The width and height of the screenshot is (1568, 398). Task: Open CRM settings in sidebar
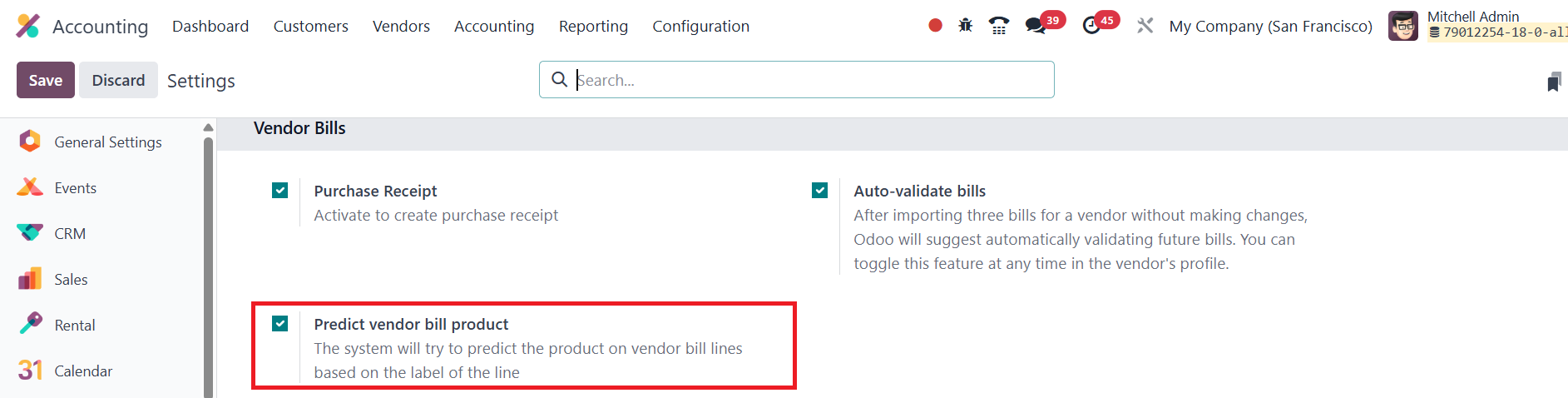70,234
